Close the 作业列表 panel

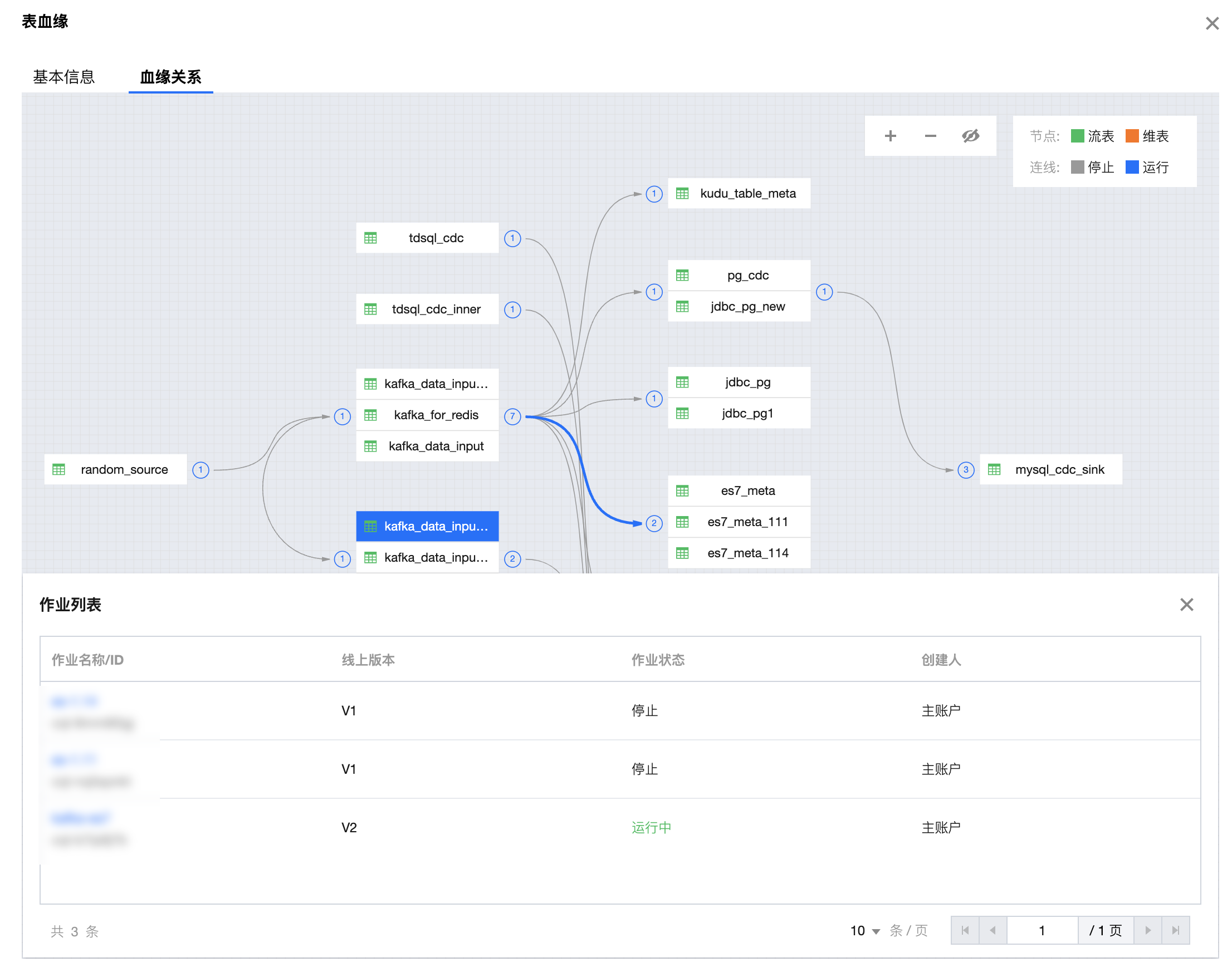(x=1186, y=605)
